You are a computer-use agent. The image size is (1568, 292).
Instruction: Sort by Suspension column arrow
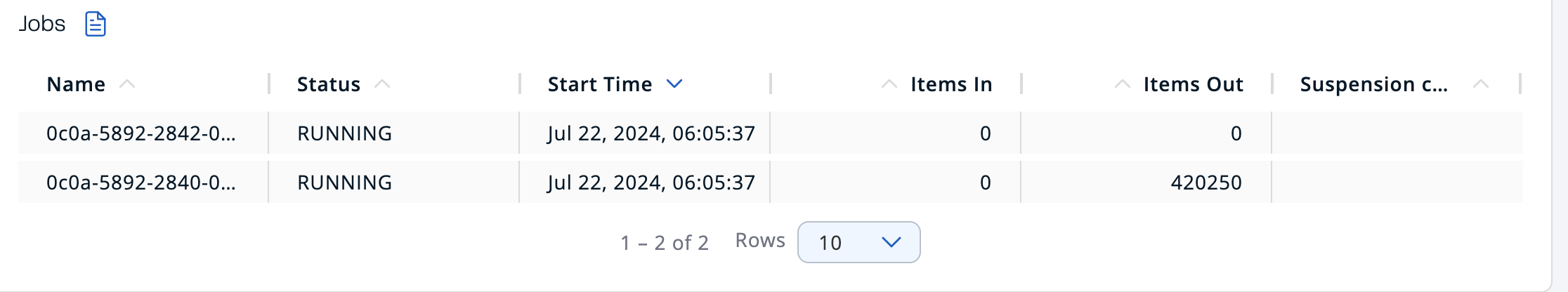coord(1481,84)
